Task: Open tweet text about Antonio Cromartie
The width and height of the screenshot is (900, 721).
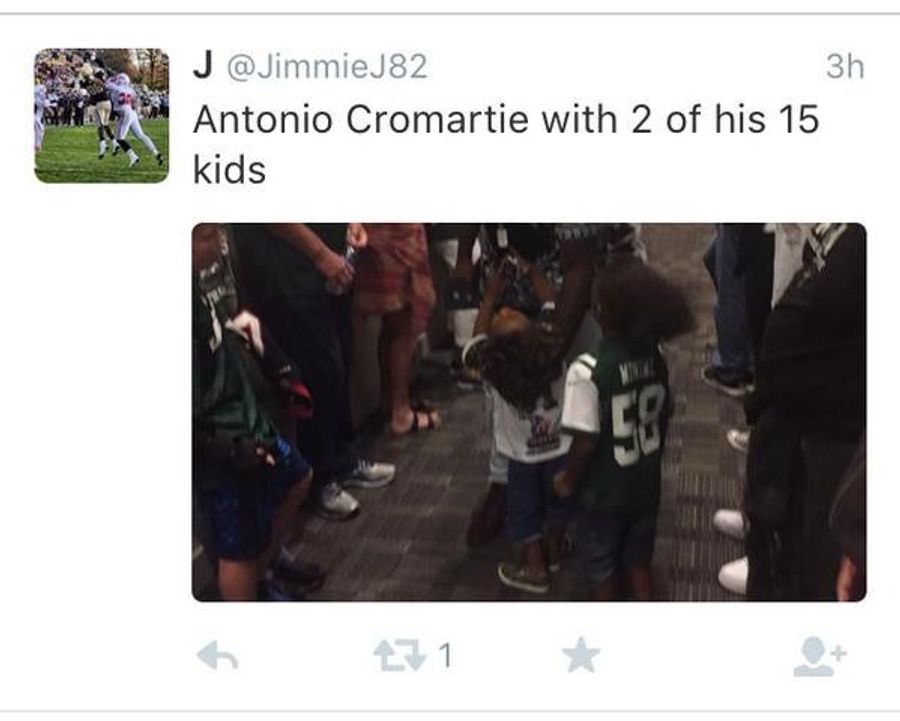Action: [505, 145]
